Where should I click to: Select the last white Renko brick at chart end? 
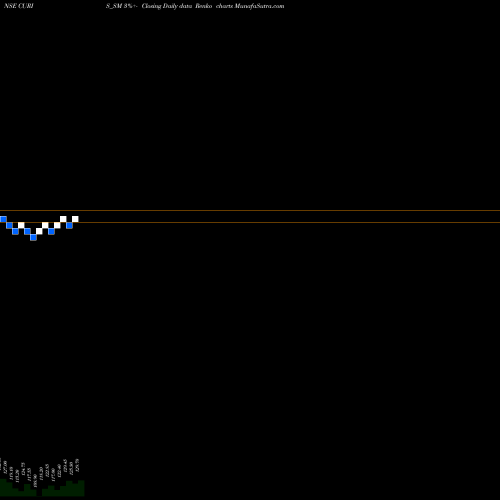75,219
